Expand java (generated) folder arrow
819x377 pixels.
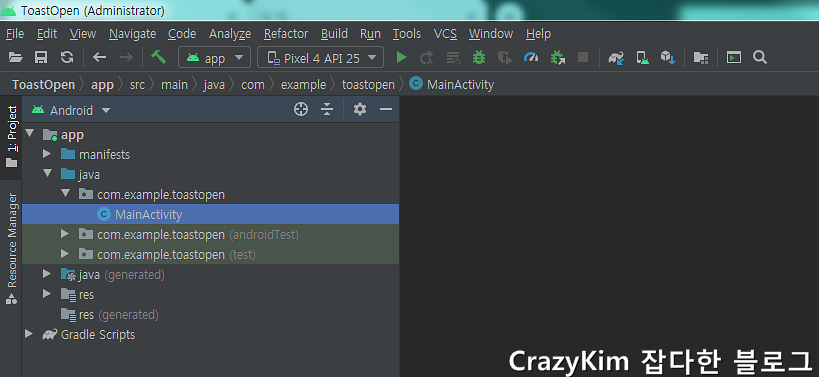coord(47,274)
